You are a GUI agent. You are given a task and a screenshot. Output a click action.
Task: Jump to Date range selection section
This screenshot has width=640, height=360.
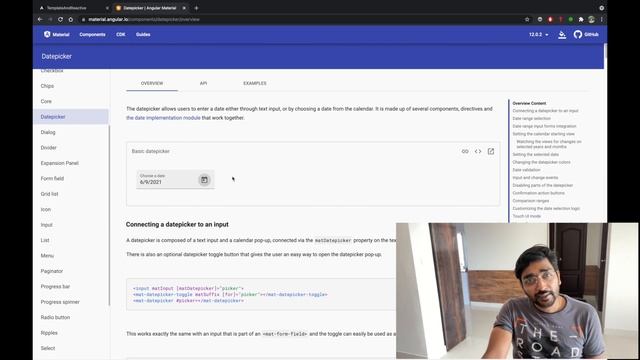coord(531,119)
